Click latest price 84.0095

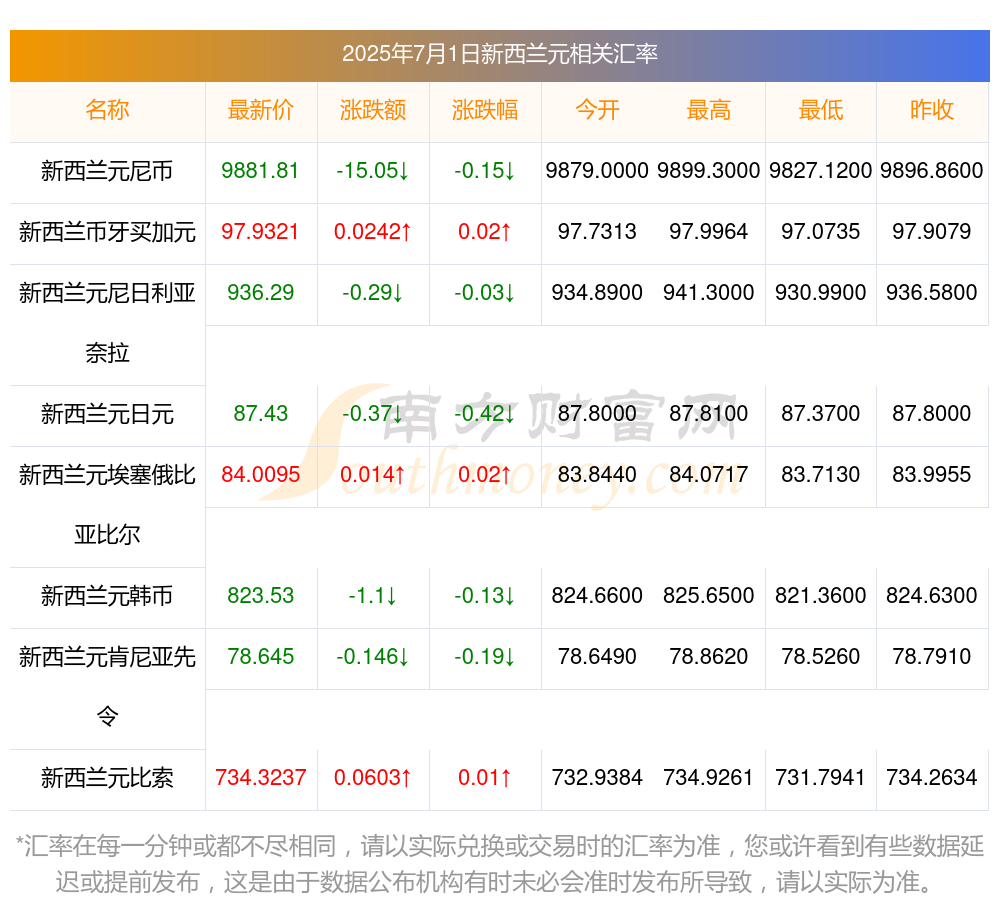[x=260, y=474]
